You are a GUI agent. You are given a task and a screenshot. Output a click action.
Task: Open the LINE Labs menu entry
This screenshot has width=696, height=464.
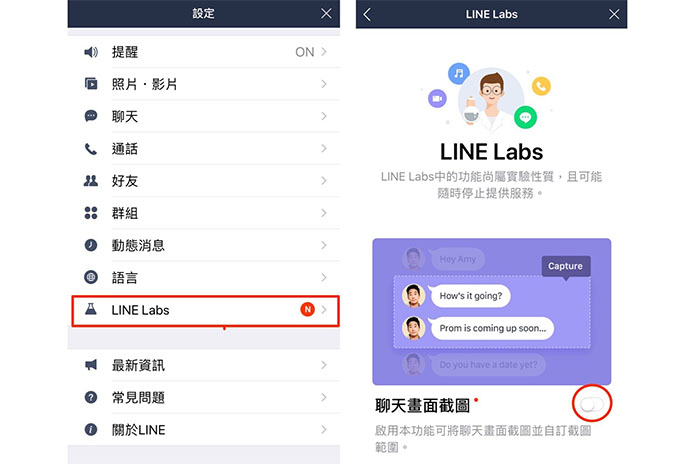click(x=206, y=311)
